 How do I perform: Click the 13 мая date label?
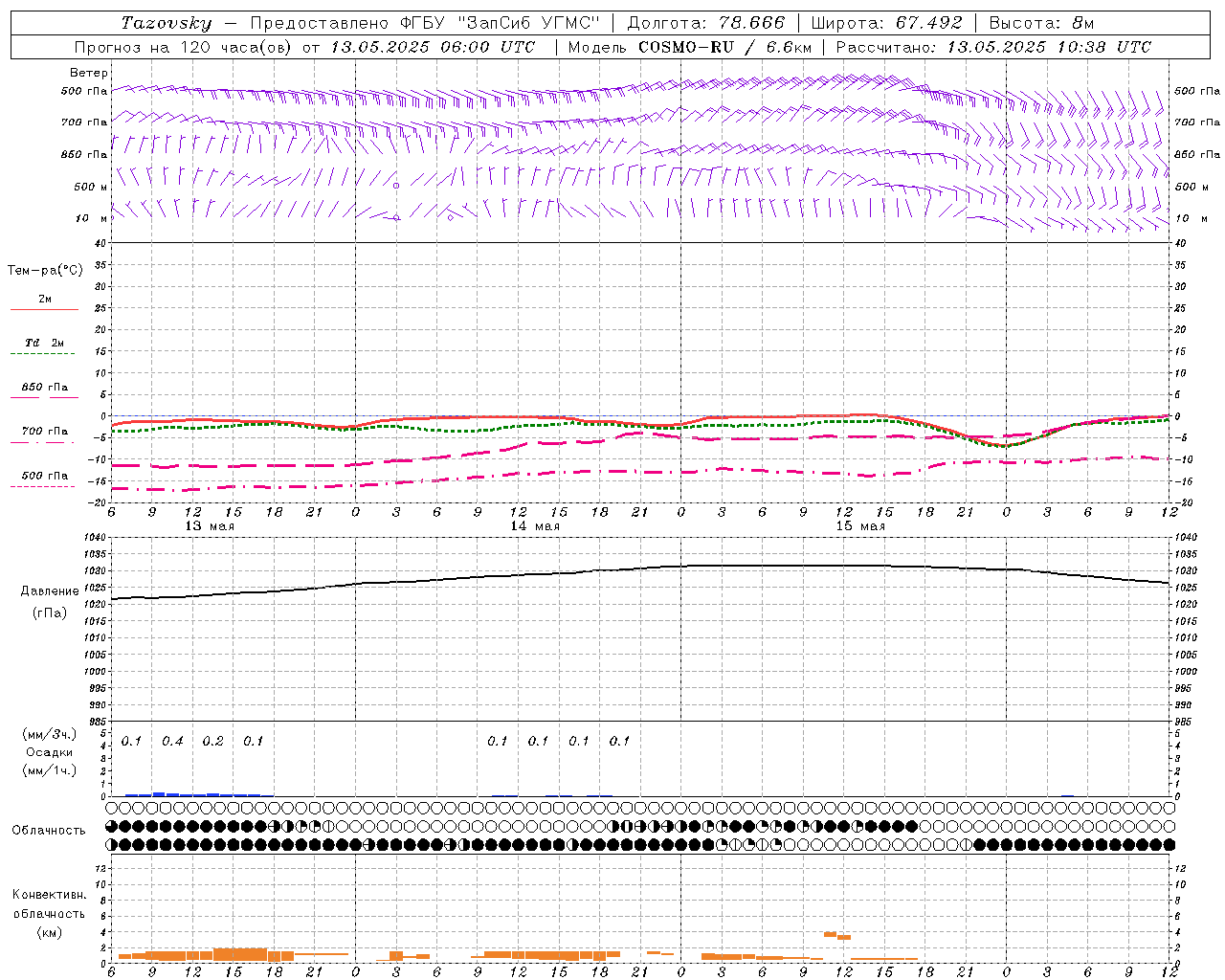(209, 526)
